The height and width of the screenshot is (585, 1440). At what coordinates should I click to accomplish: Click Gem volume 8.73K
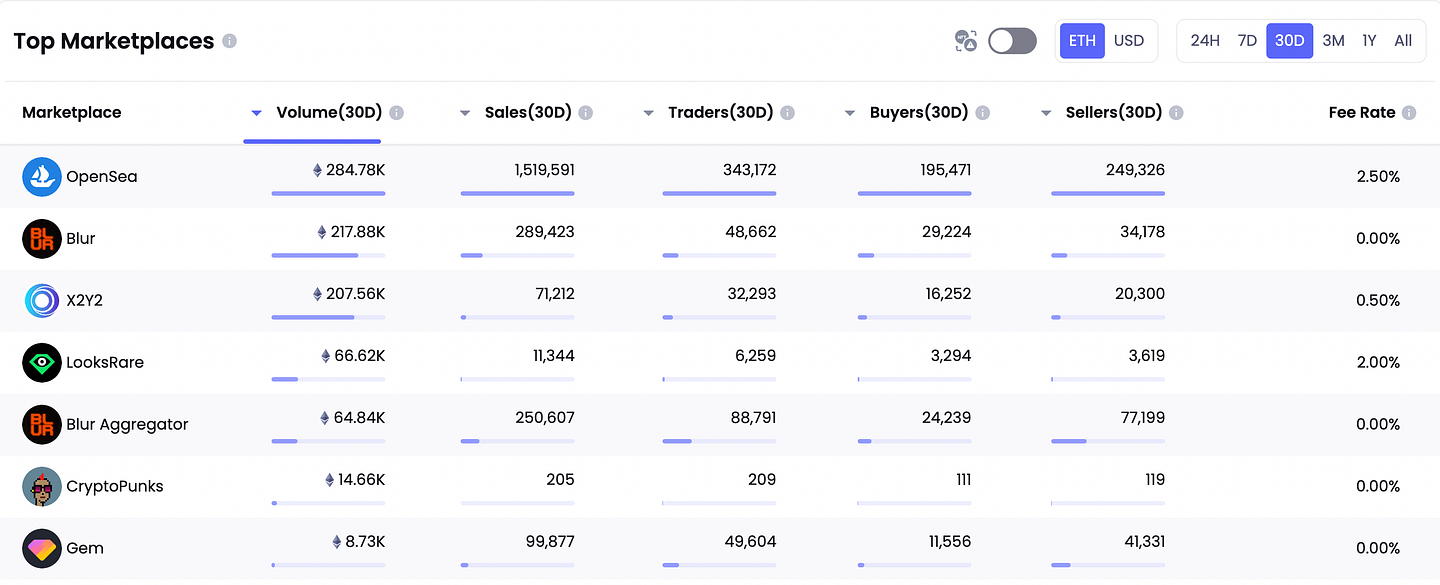point(366,543)
